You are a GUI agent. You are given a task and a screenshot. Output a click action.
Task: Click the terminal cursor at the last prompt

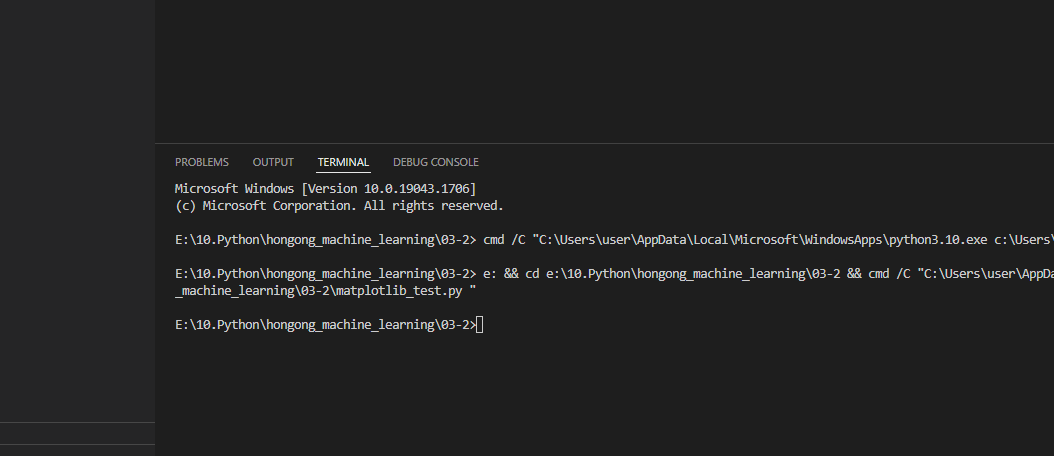pyautogui.click(x=479, y=325)
